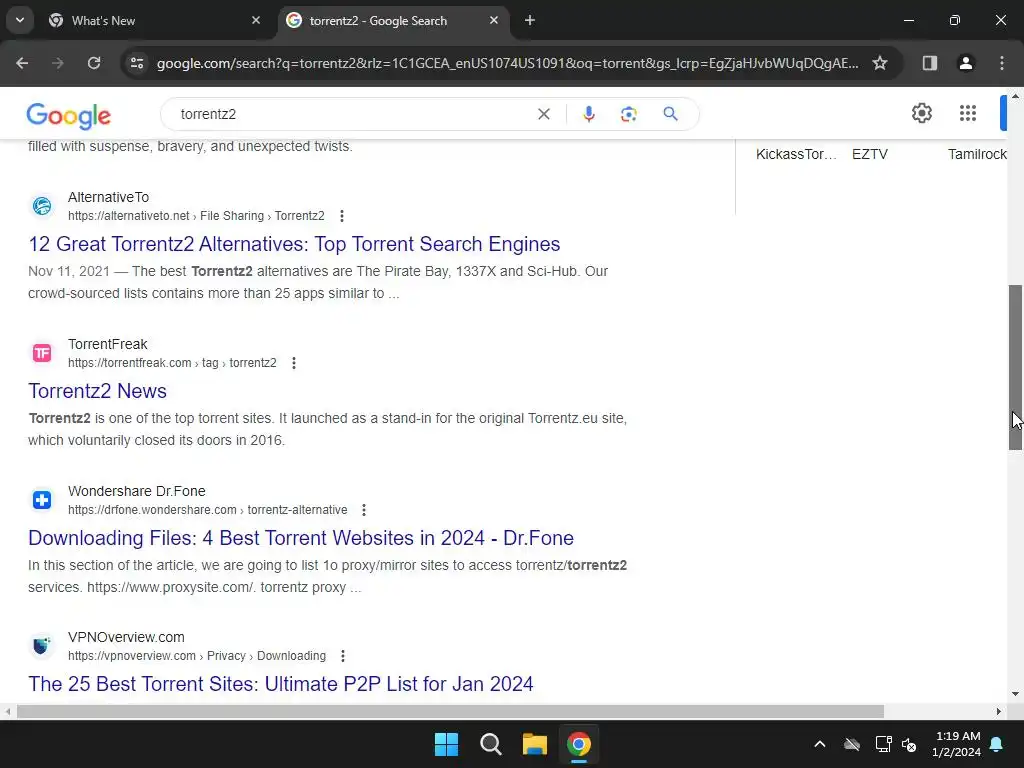
Task: Click the address bar URL
Action: pyautogui.click(x=507, y=63)
